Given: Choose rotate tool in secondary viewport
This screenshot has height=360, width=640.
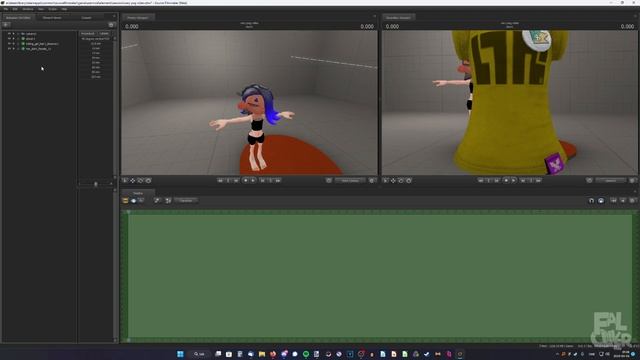Looking at the screenshot, I should point(401,180).
